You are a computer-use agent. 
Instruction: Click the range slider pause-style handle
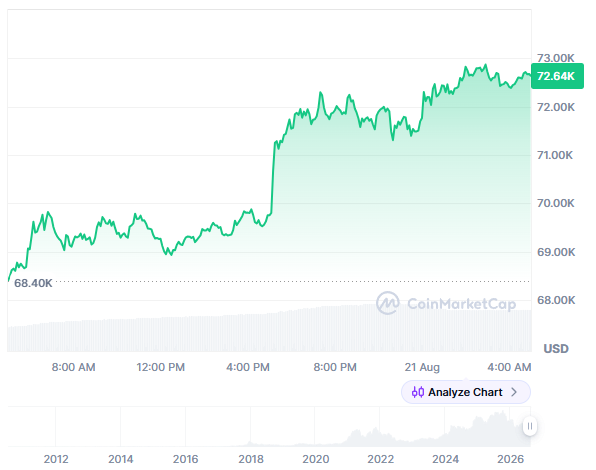(x=529, y=426)
